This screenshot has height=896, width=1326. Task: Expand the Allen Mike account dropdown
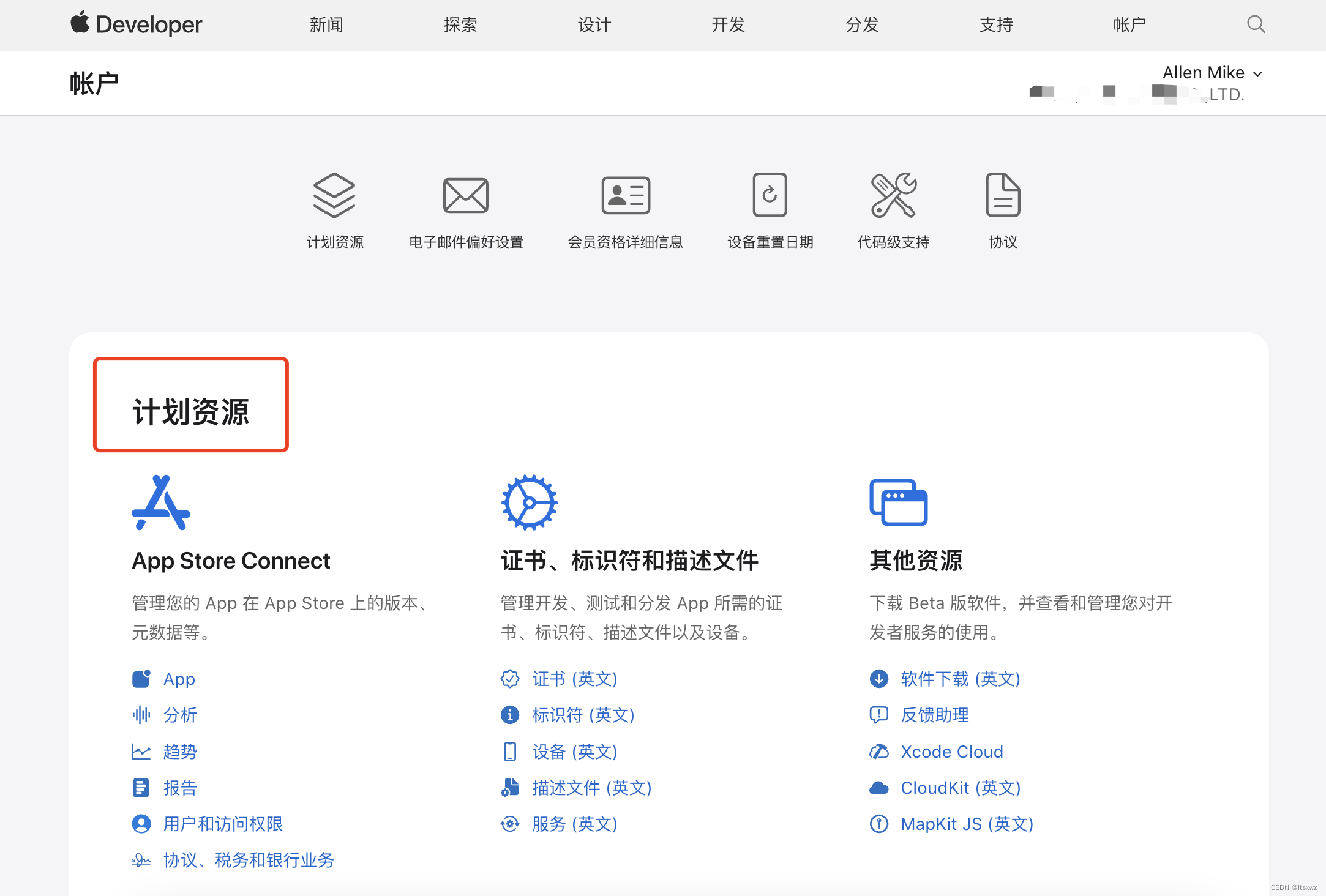pos(1212,73)
